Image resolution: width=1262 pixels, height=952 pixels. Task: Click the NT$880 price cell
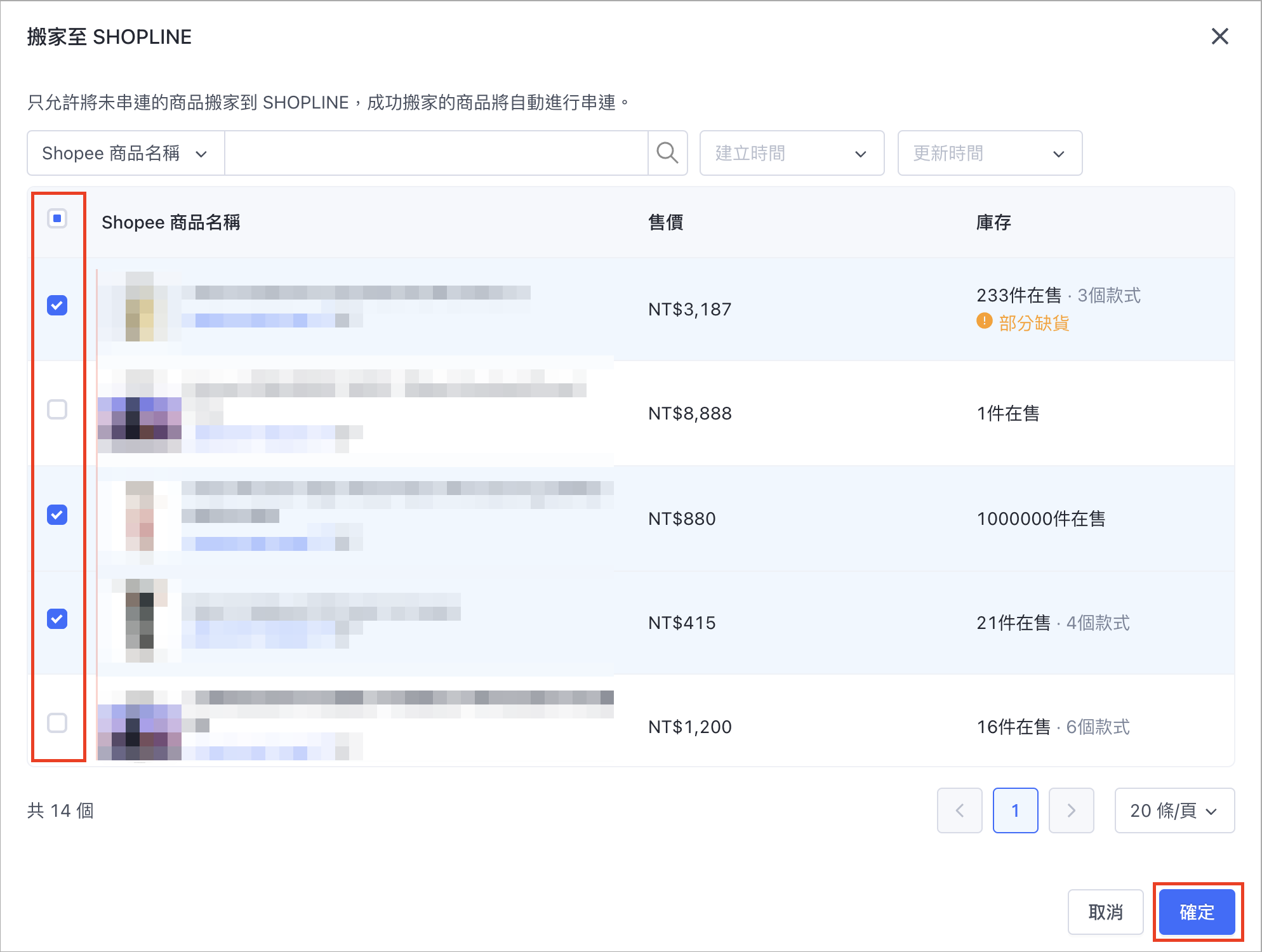point(682,519)
